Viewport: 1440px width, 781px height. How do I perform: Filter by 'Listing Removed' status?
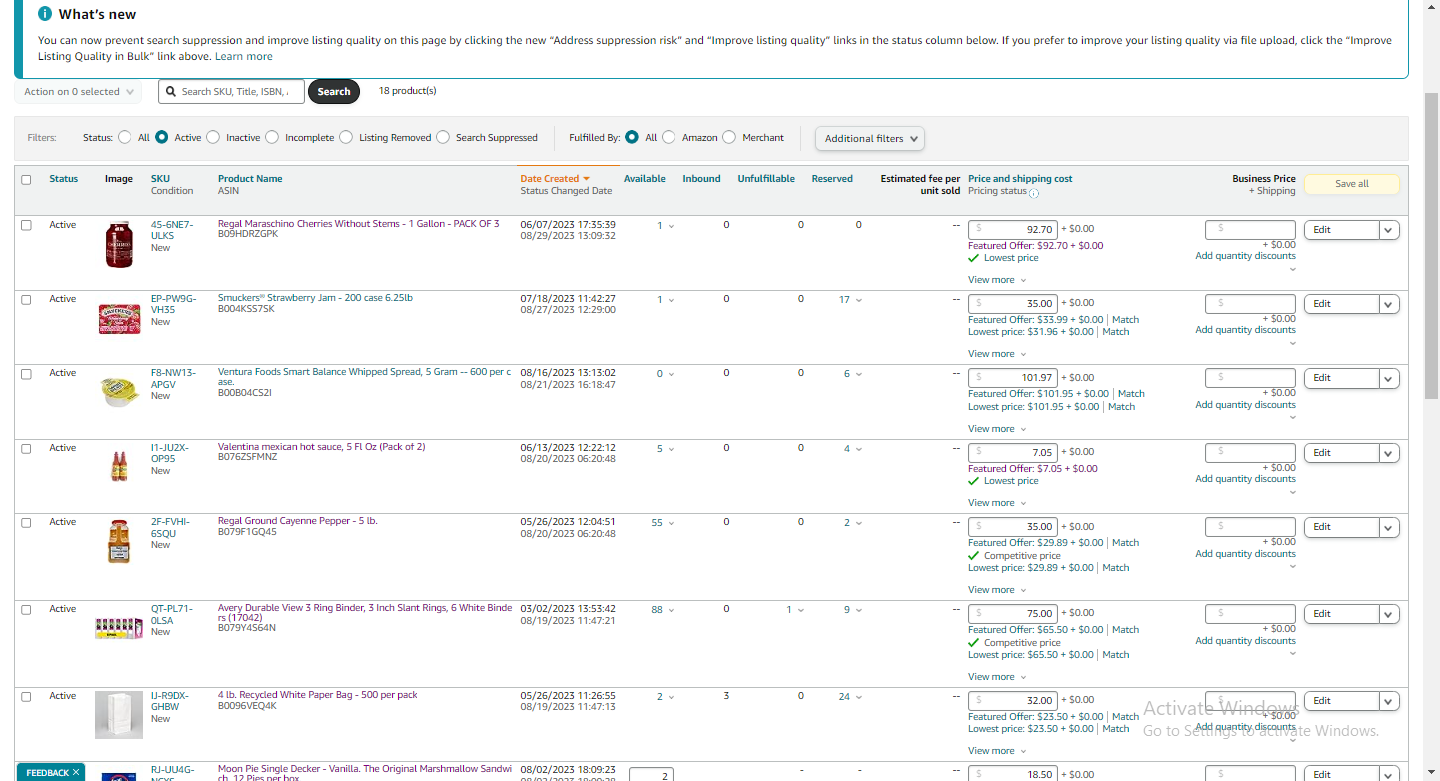(x=346, y=138)
